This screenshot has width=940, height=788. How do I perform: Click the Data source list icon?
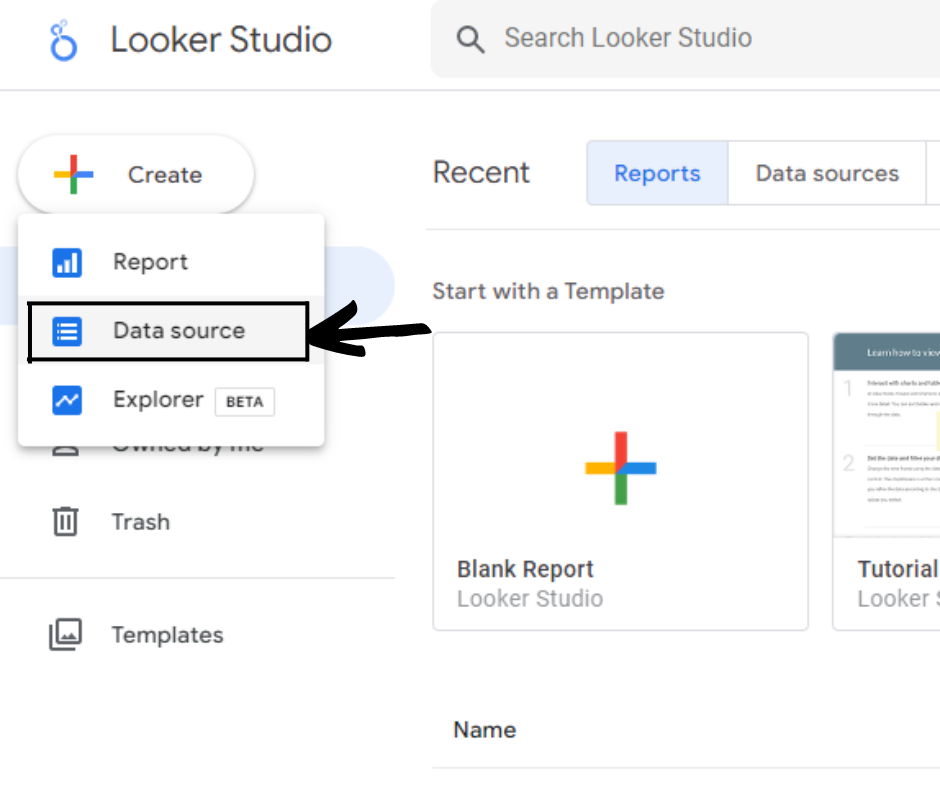(x=67, y=331)
